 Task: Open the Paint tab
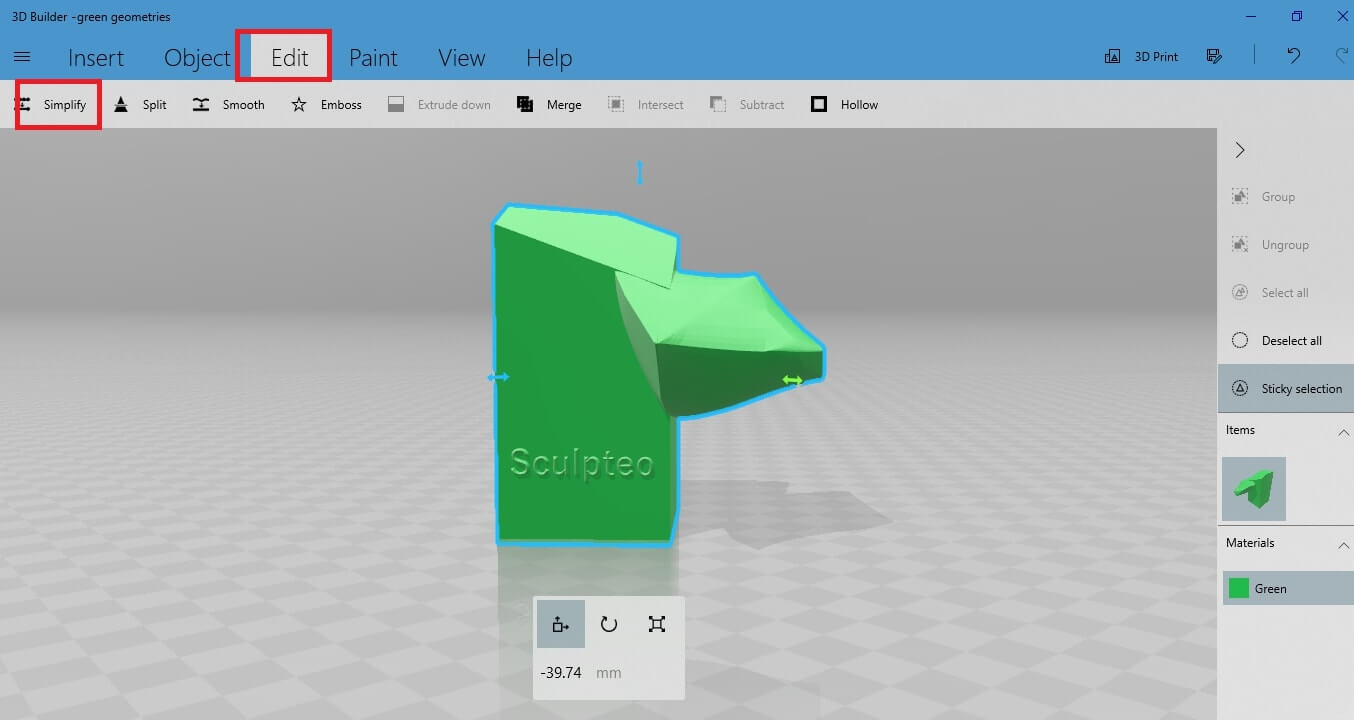click(373, 58)
